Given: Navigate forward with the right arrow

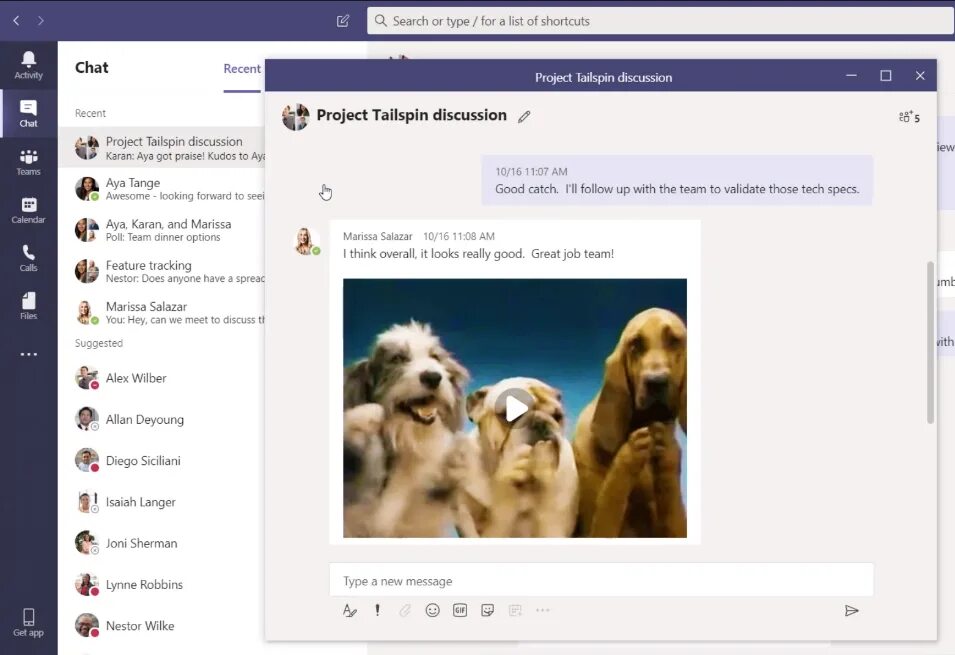Looking at the screenshot, I should 40,21.
